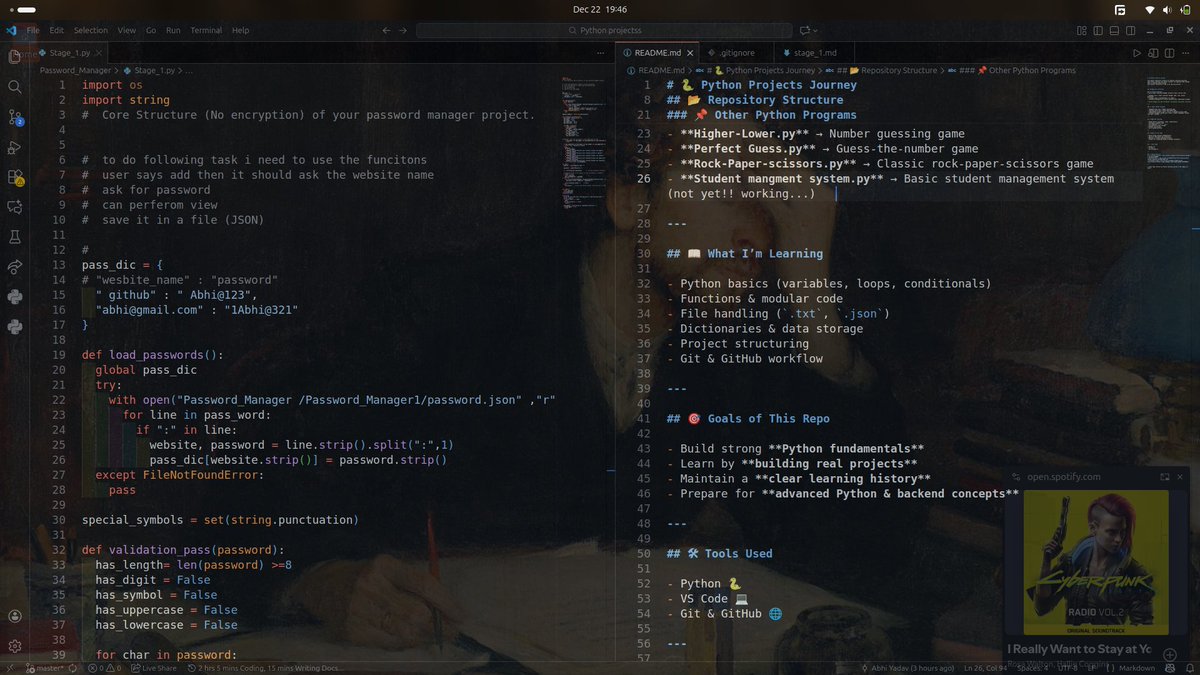Open Source Control view in activity bar
The image size is (1200, 675).
[x=14, y=117]
